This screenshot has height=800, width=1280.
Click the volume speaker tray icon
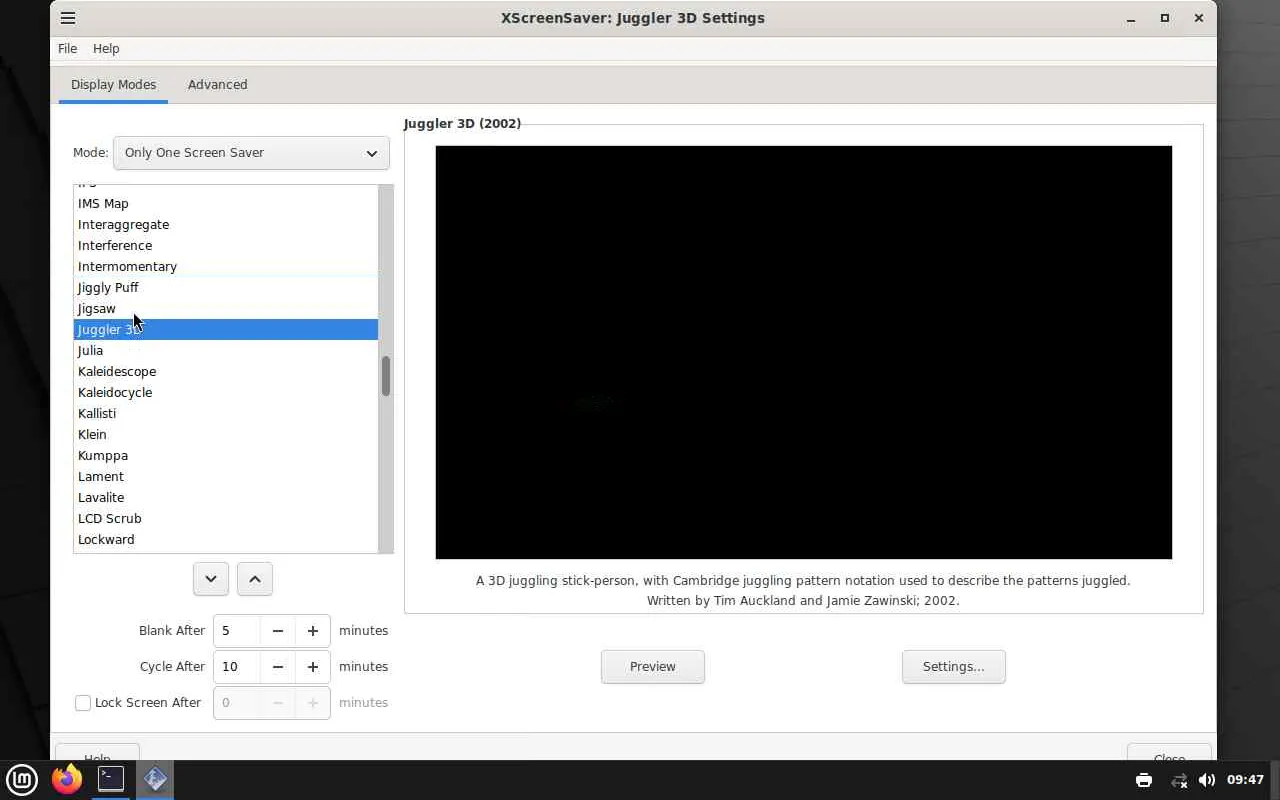pos(1207,780)
